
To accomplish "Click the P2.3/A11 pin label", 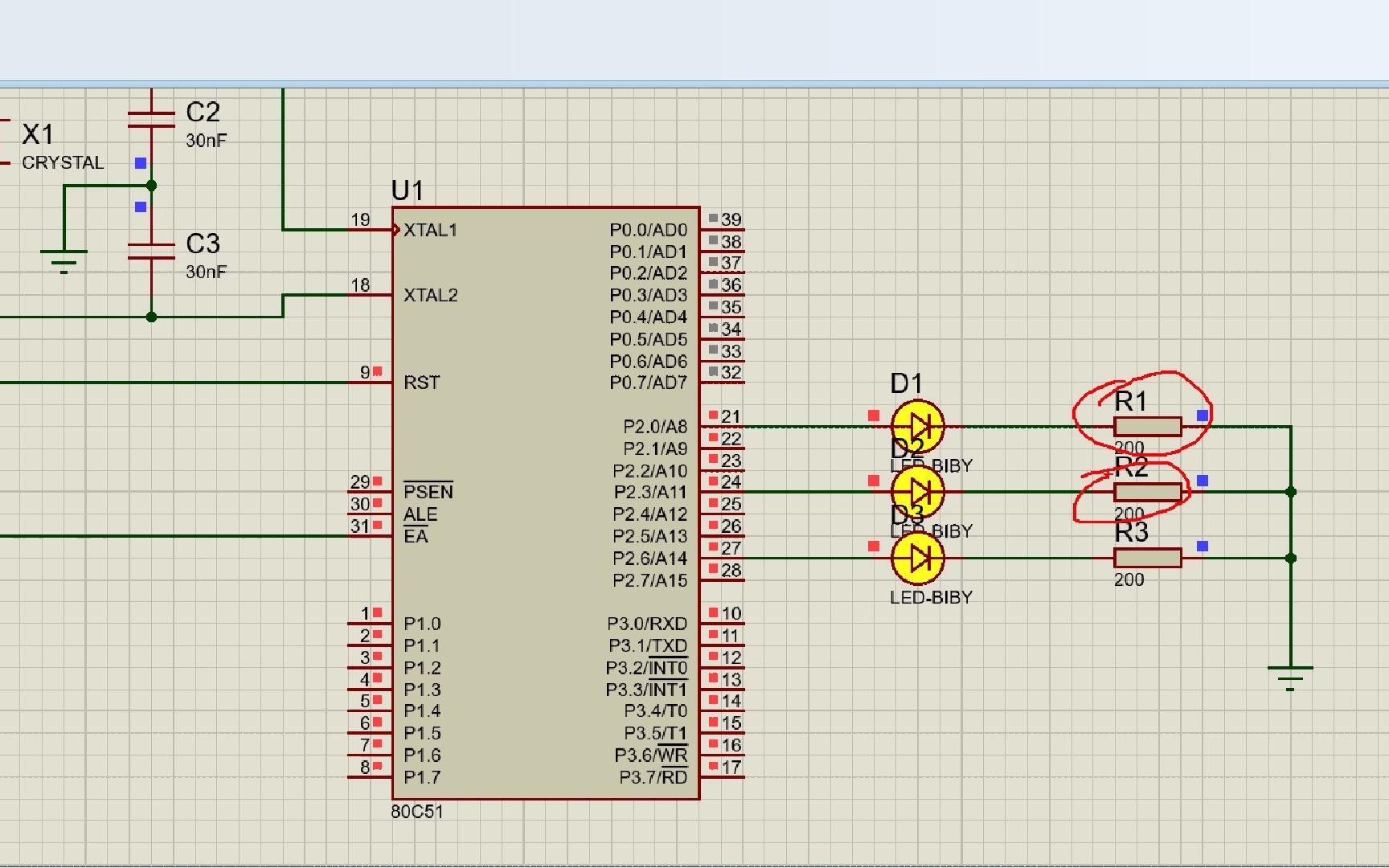I will pyautogui.click(x=650, y=492).
